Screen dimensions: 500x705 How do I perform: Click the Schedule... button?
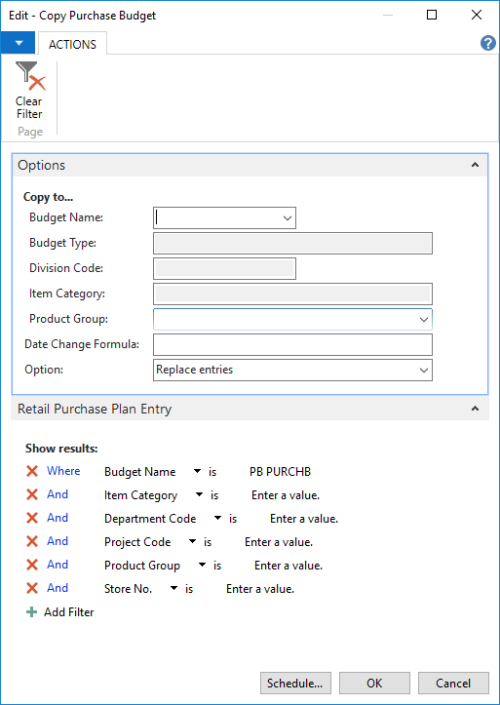(x=295, y=683)
